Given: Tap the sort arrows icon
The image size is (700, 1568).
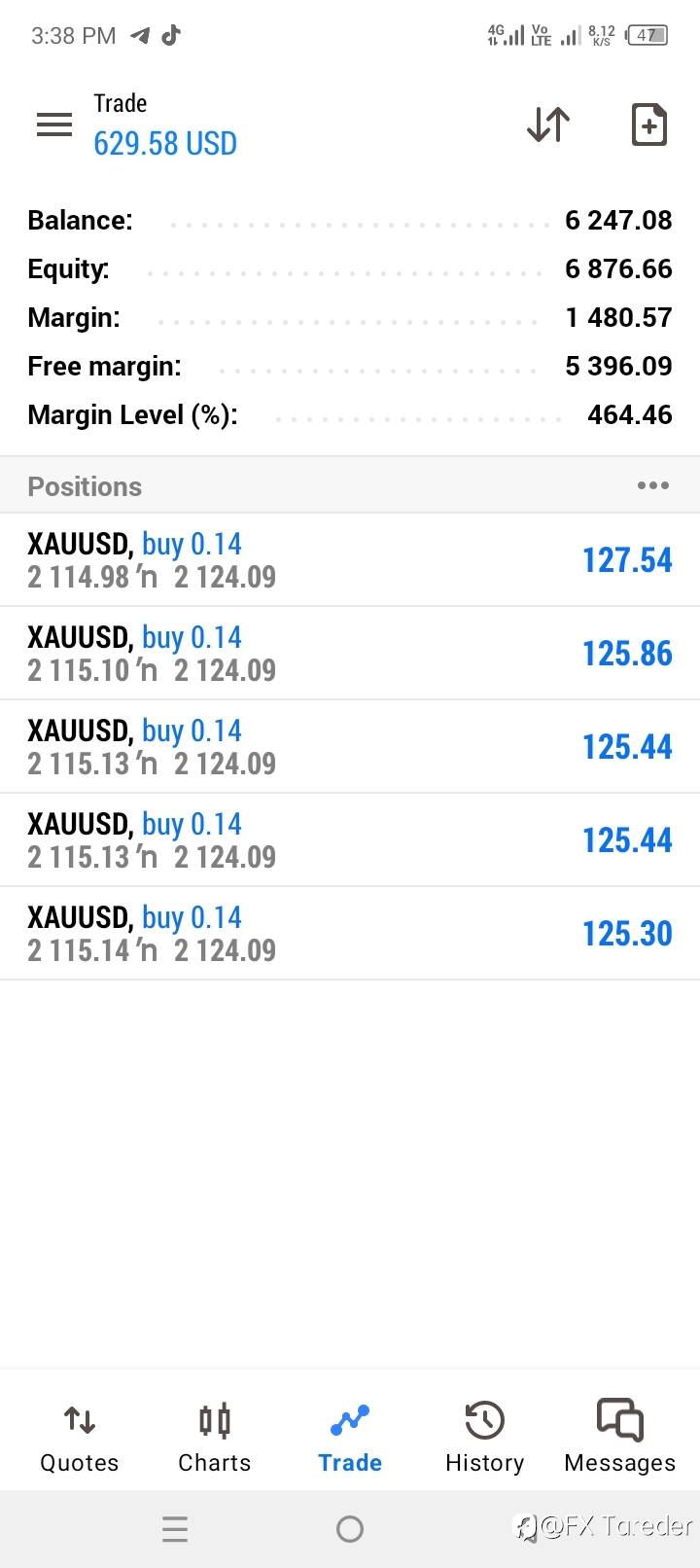Looking at the screenshot, I should [x=548, y=125].
